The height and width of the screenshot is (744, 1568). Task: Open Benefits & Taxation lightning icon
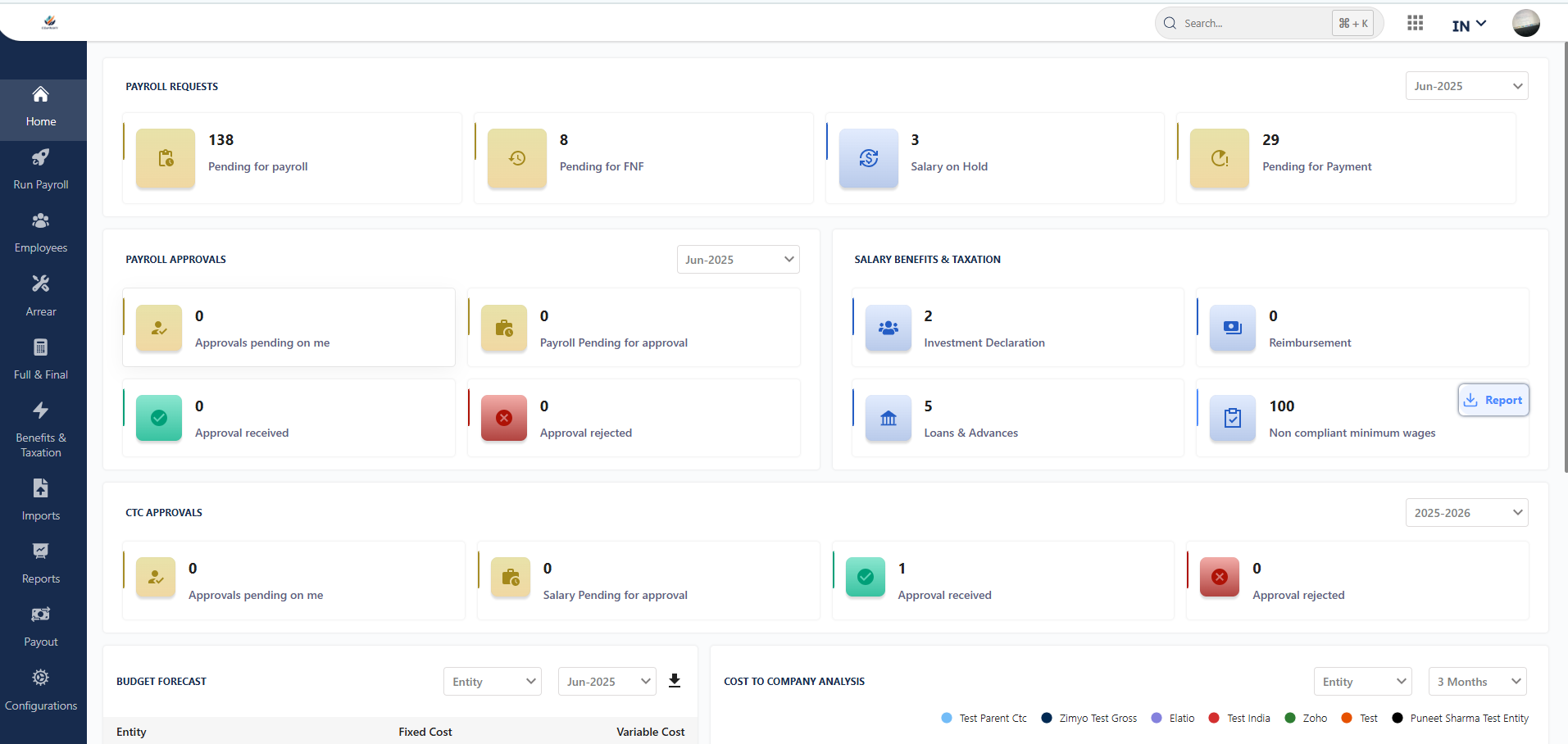41,411
